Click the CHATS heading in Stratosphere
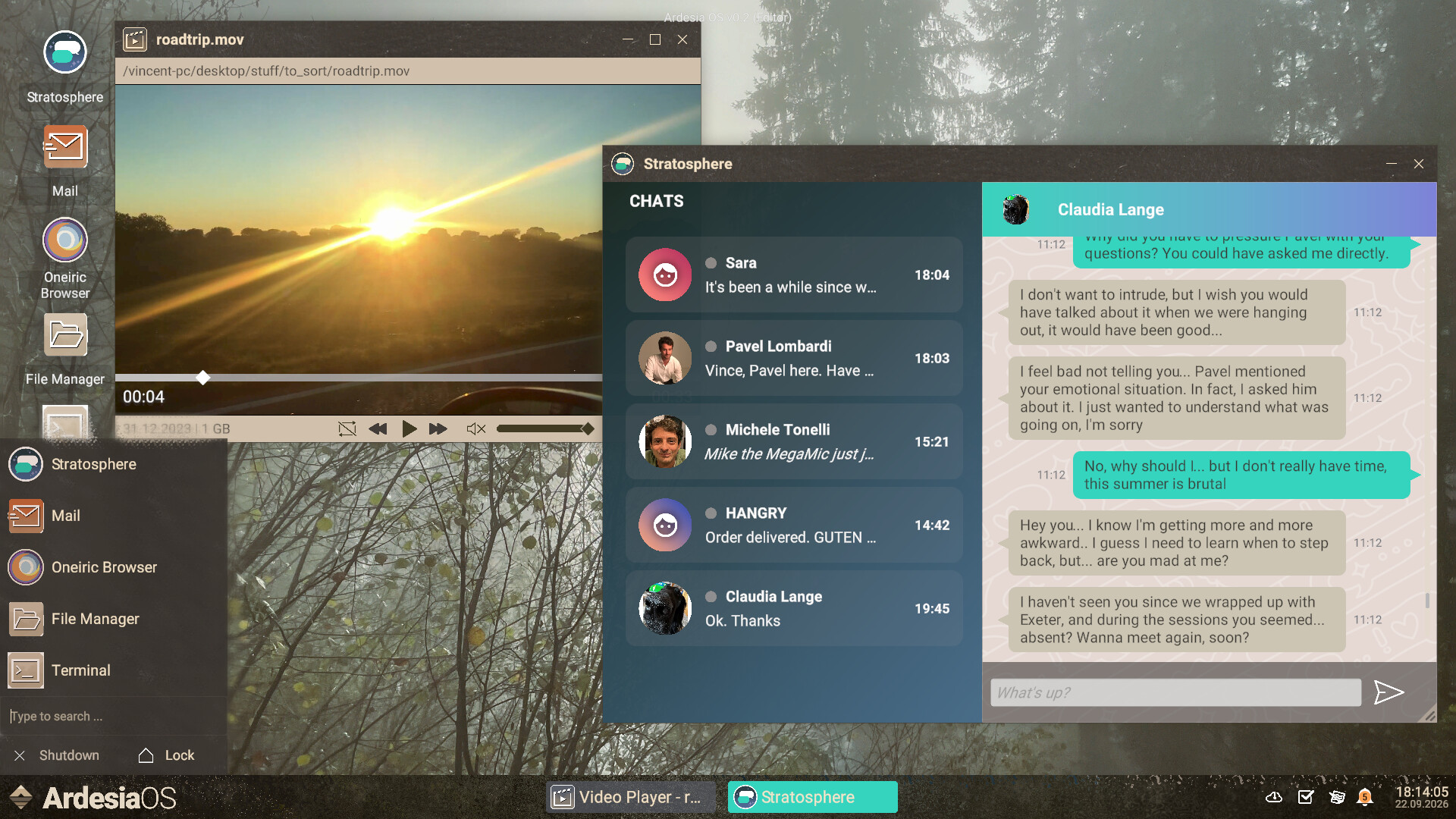Screen dimensions: 1456x819 (x=655, y=201)
